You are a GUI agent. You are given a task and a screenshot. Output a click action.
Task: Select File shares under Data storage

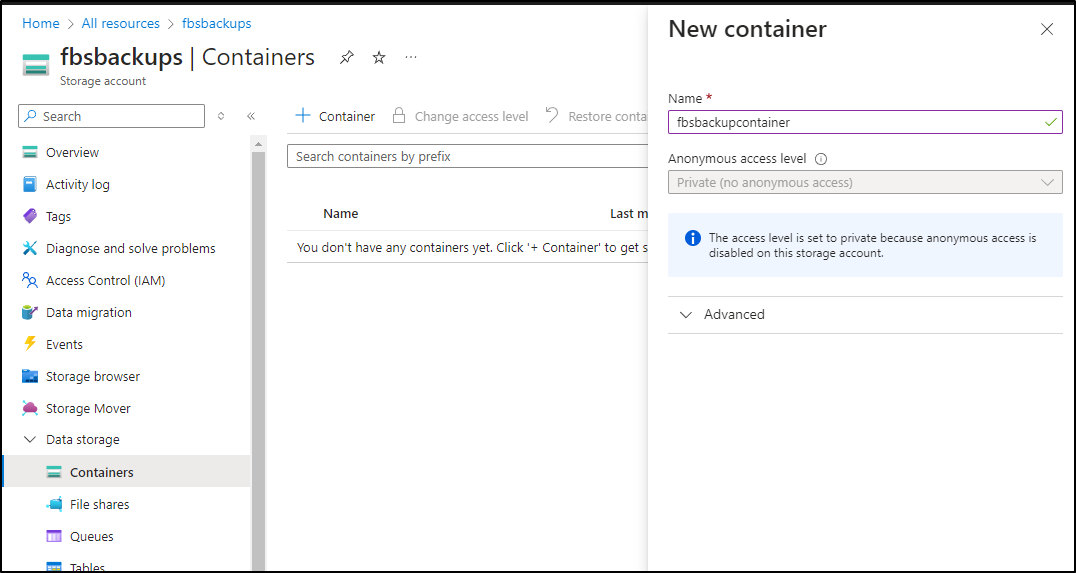(x=100, y=504)
